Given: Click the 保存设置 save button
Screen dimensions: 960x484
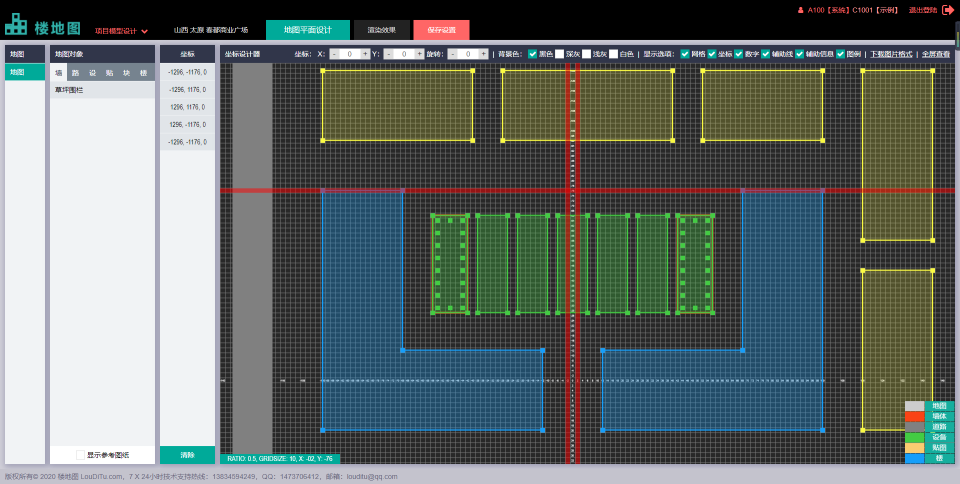Looking at the screenshot, I should (x=441, y=31).
